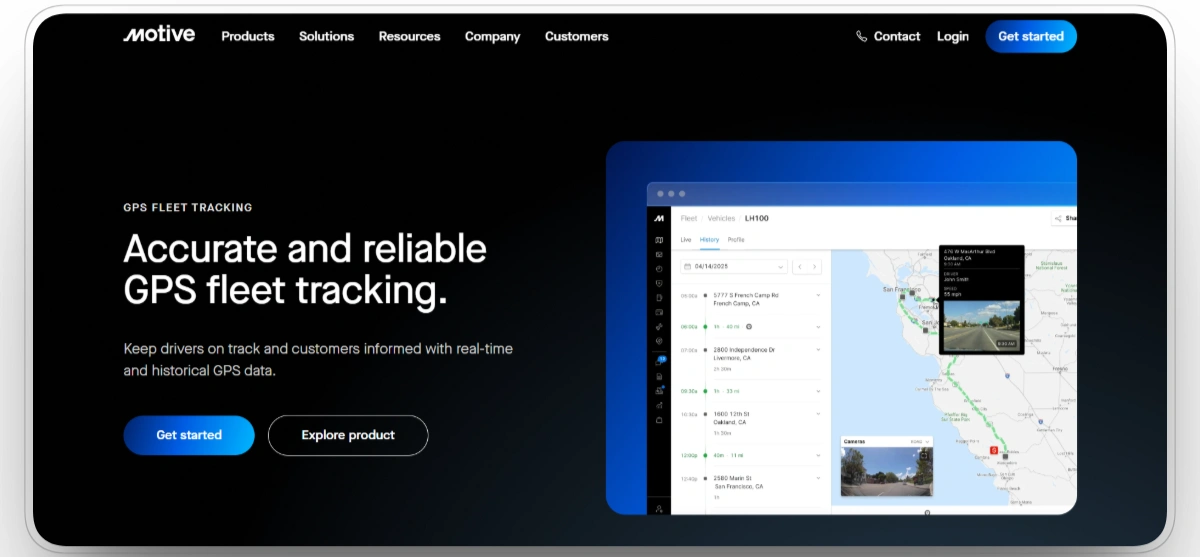The height and width of the screenshot is (557, 1200).
Task: Click the GPS FLEET TRACKING label
Action: click(x=188, y=208)
